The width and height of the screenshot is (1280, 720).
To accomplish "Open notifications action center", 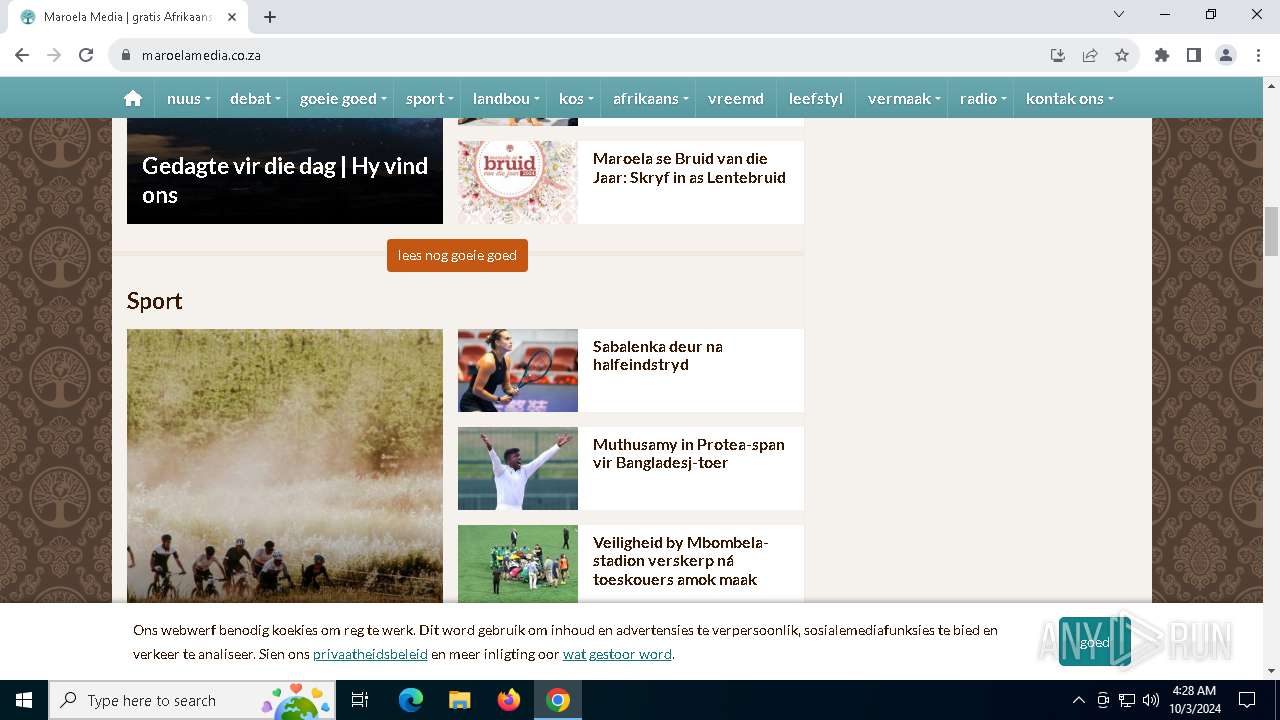I will click(x=1247, y=700).
